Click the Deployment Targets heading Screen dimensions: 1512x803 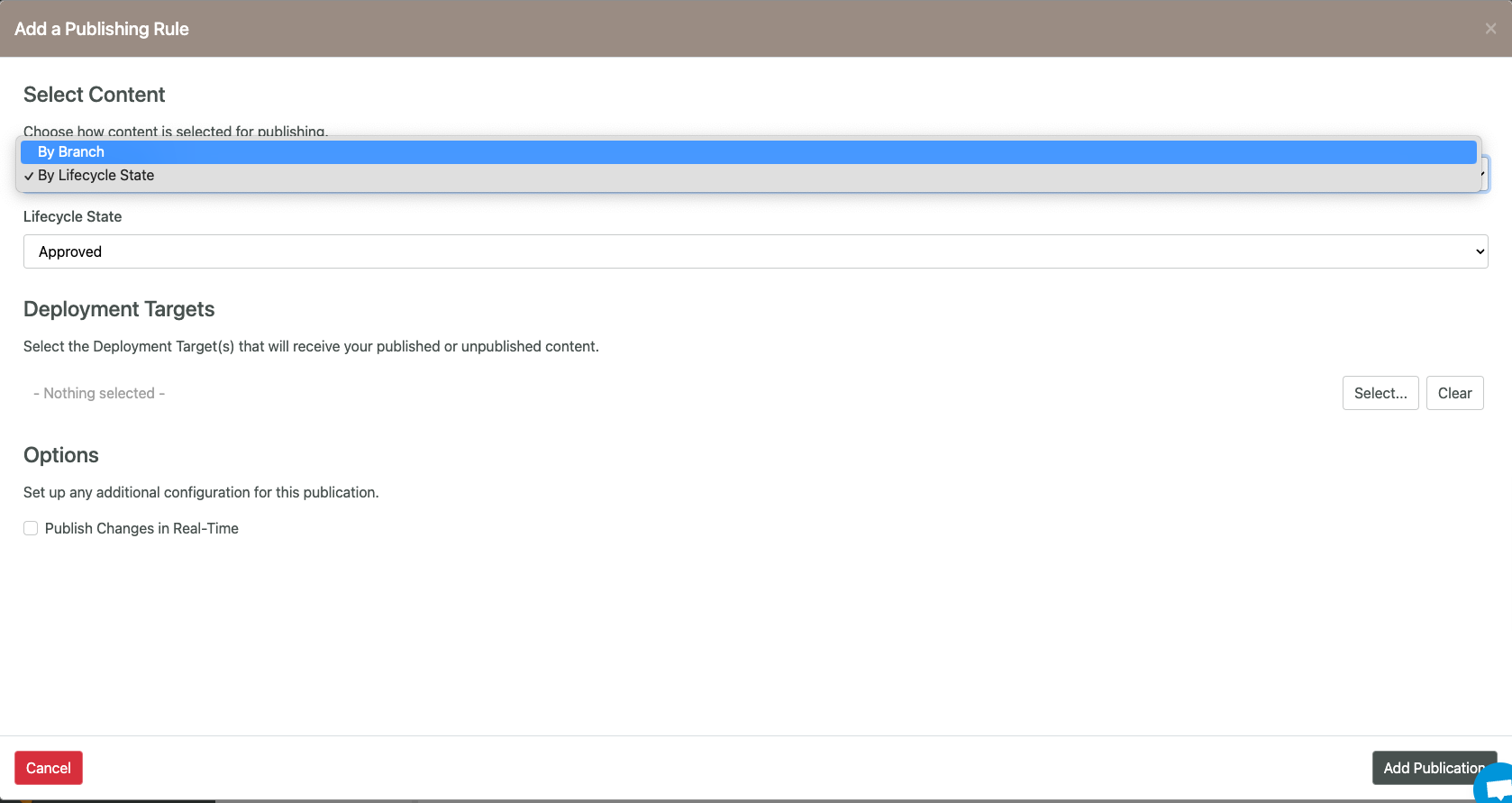pos(119,309)
